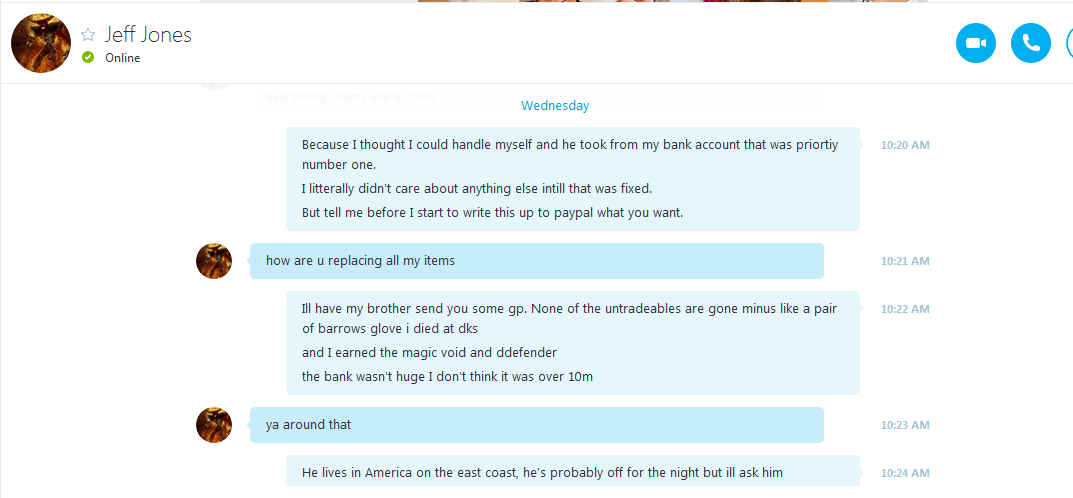Image resolution: width=1073 pixels, height=498 pixels.
Task: Click avatar beside "ya around that" message
Action: tap(214, 425)
